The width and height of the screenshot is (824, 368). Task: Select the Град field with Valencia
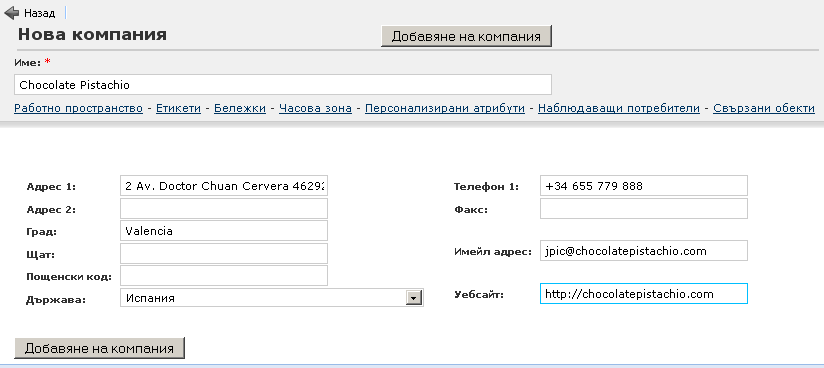[224, 231]
